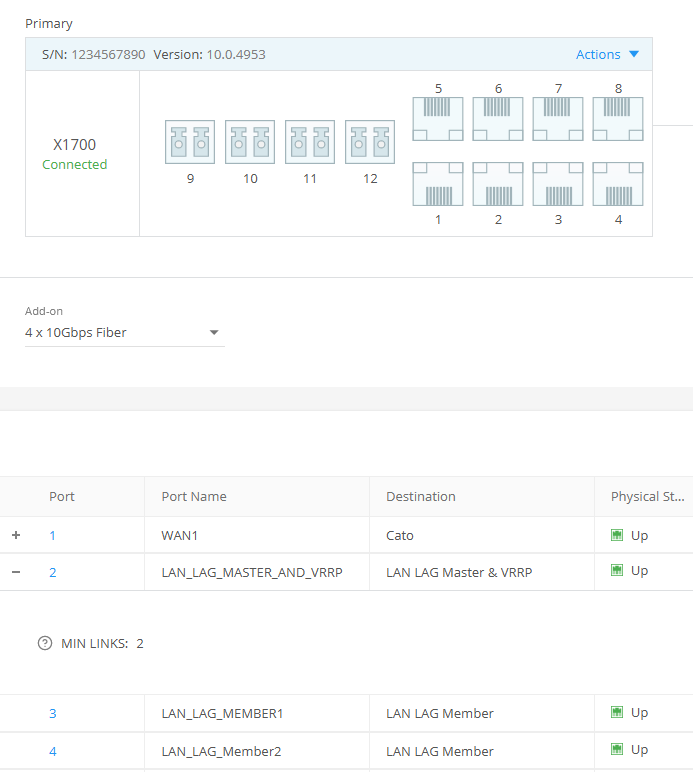Sort by Destination column header
Screen dimensions: 693x772
[x=421, y=496]
